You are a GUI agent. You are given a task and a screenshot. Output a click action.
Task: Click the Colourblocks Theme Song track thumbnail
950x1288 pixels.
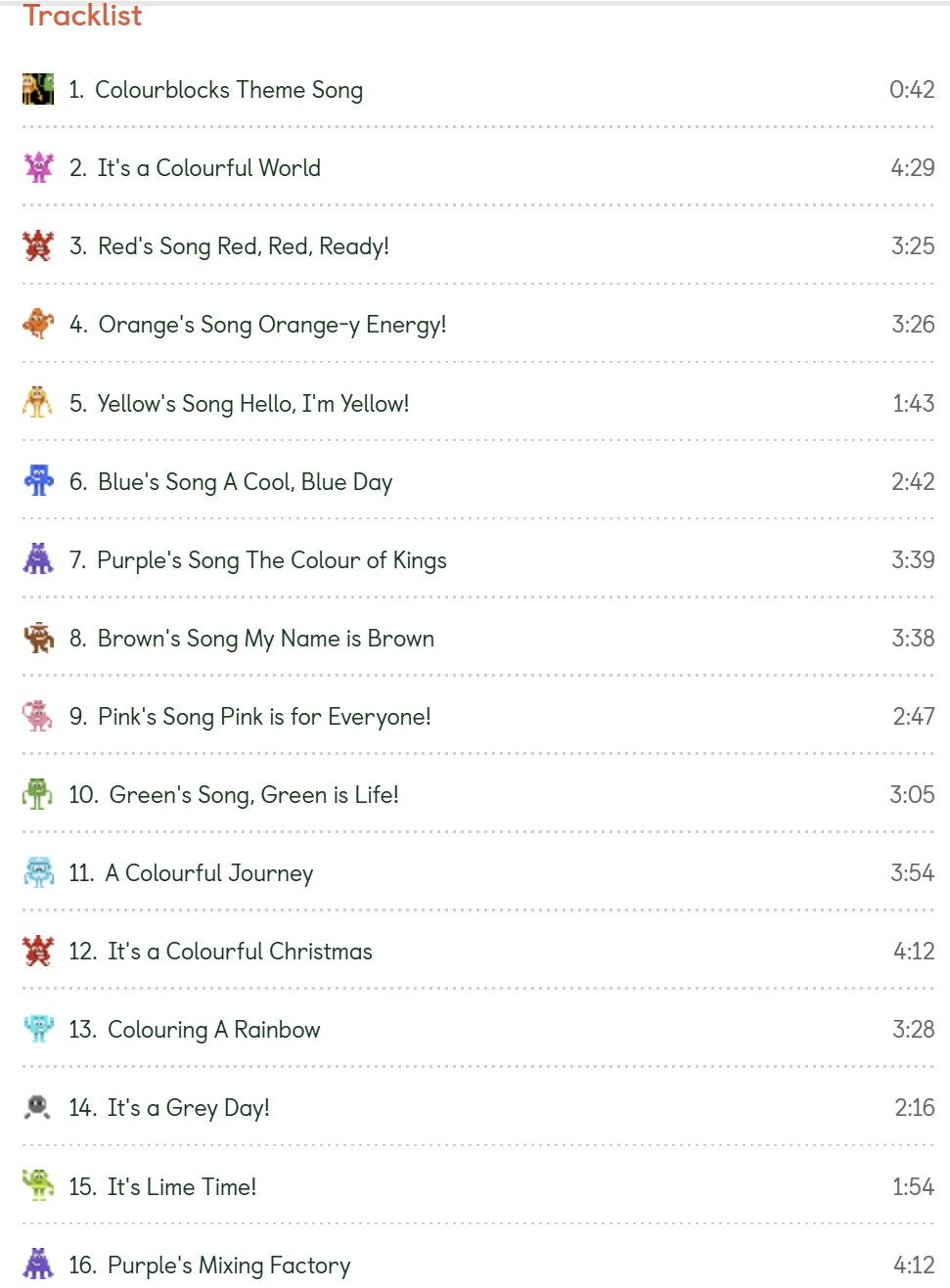pos(38,89)
